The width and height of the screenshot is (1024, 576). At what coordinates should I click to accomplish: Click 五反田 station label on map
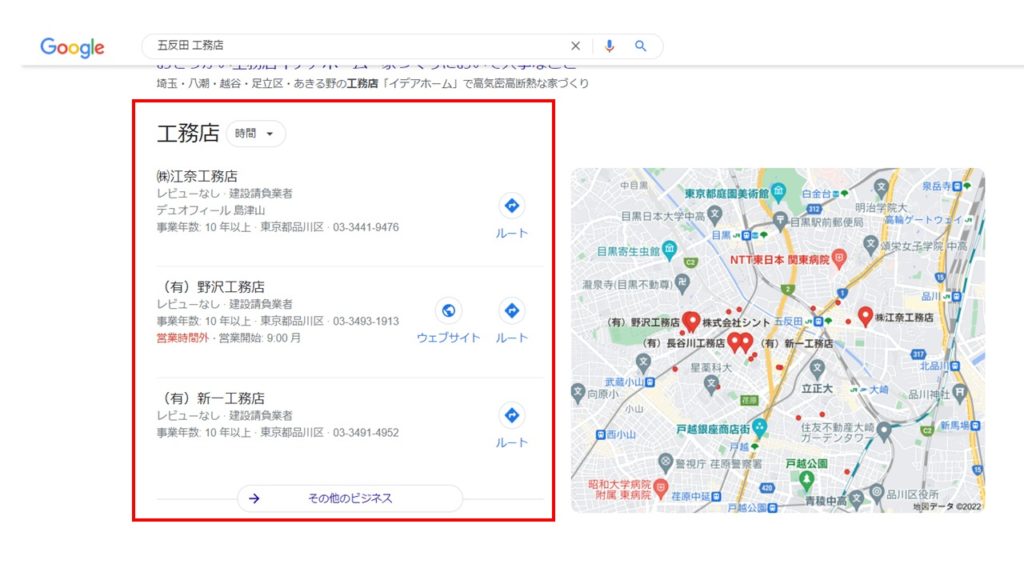788,322
